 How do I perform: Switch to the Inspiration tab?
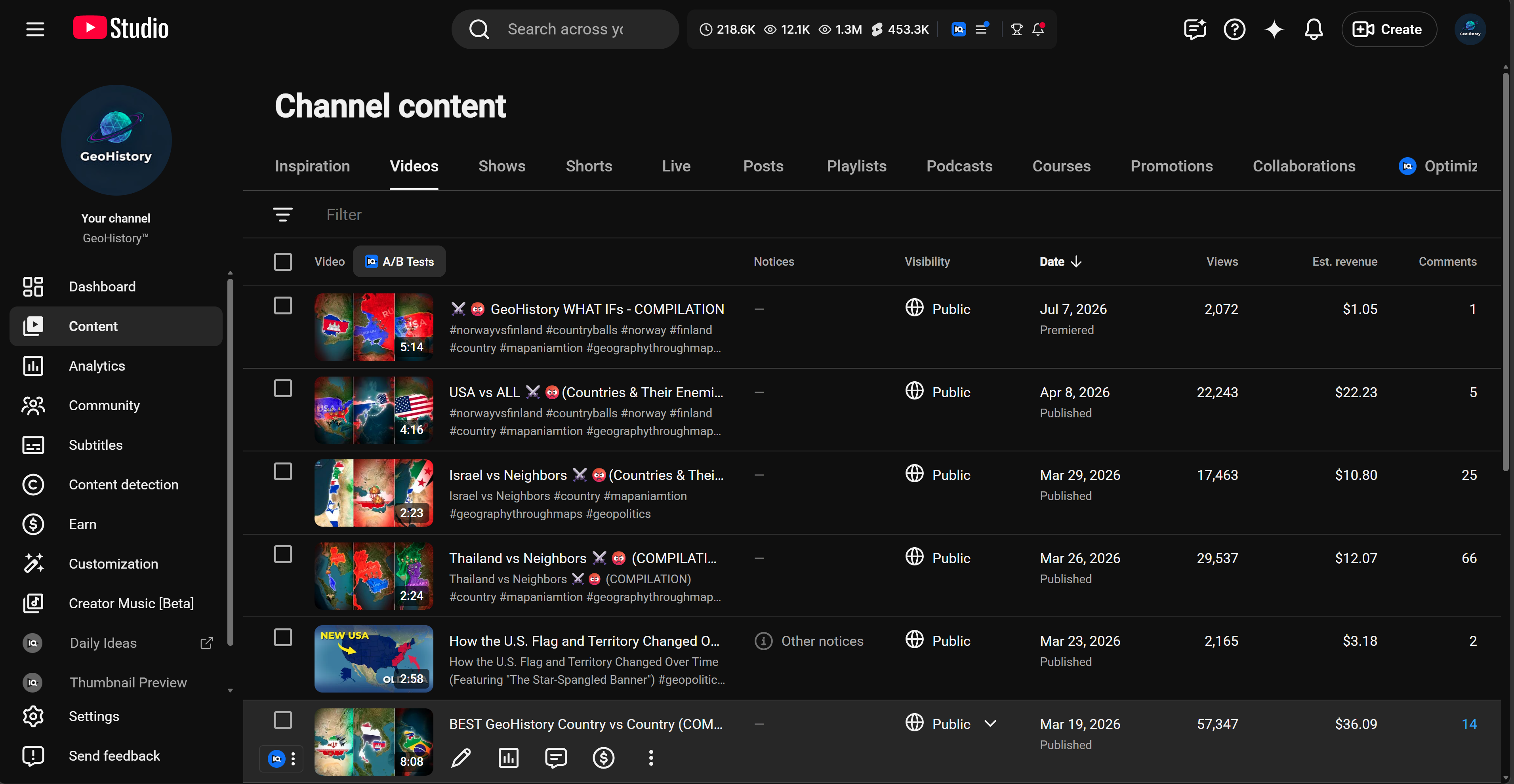pyautogui.click(x=313, y=166)
